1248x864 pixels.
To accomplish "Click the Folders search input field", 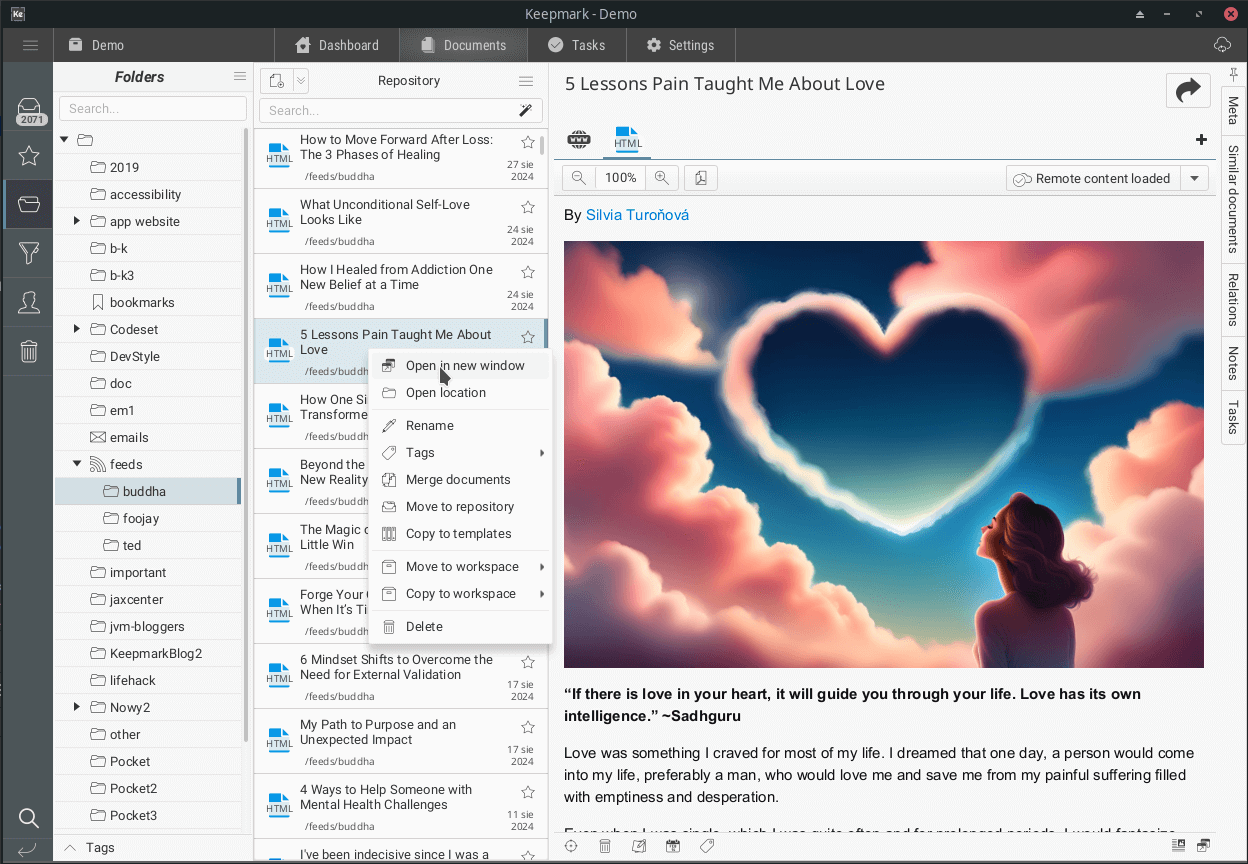I will point(152,108).
